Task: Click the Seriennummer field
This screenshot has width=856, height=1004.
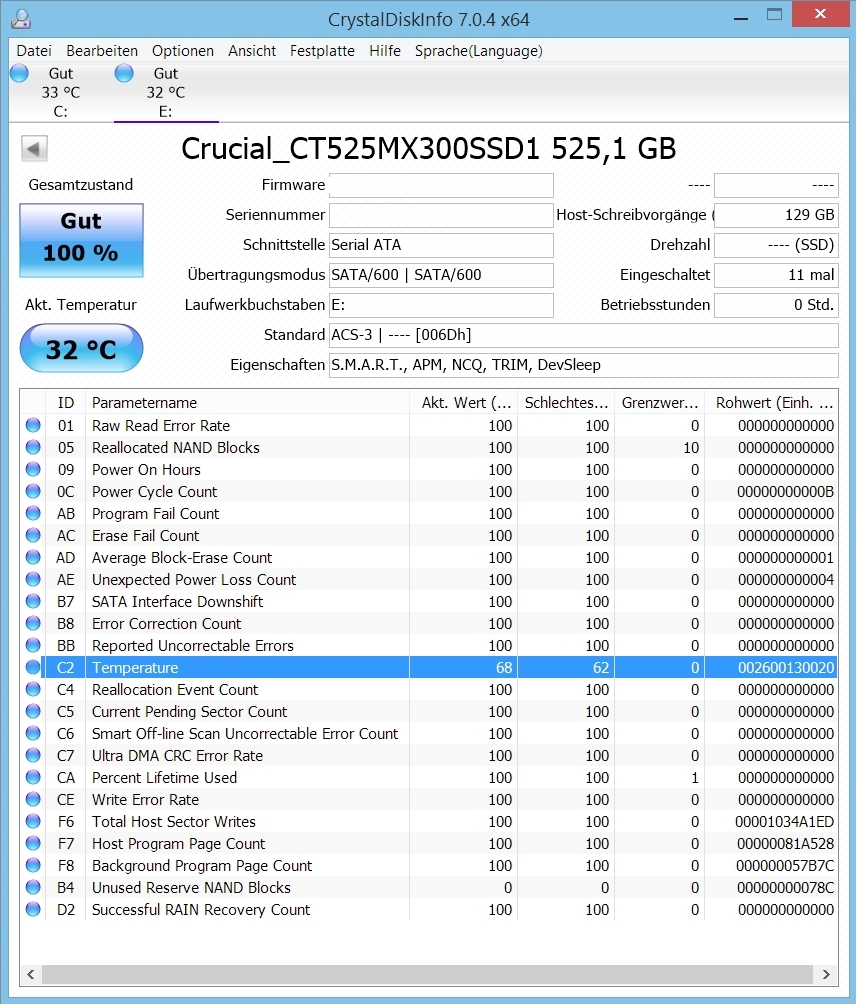Action: (x=441, y=215)
